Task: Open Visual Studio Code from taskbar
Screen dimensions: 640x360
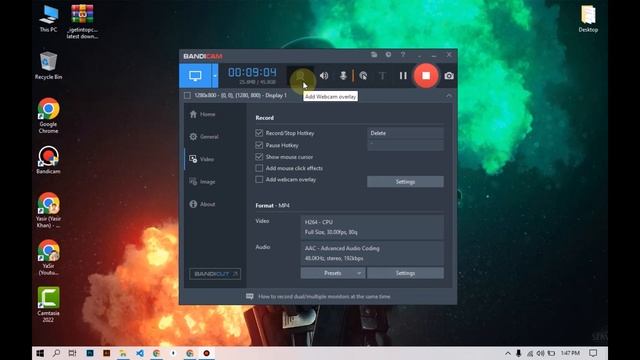Action: (x=140, y=353)
